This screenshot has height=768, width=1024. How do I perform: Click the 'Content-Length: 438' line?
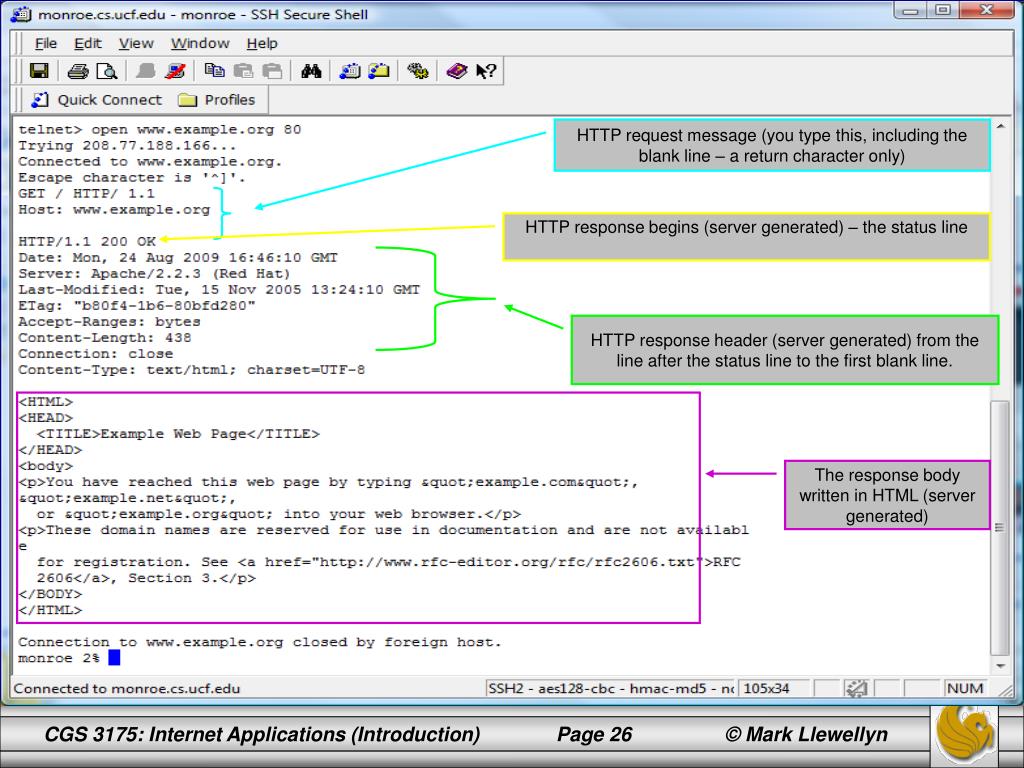[104, 338]
